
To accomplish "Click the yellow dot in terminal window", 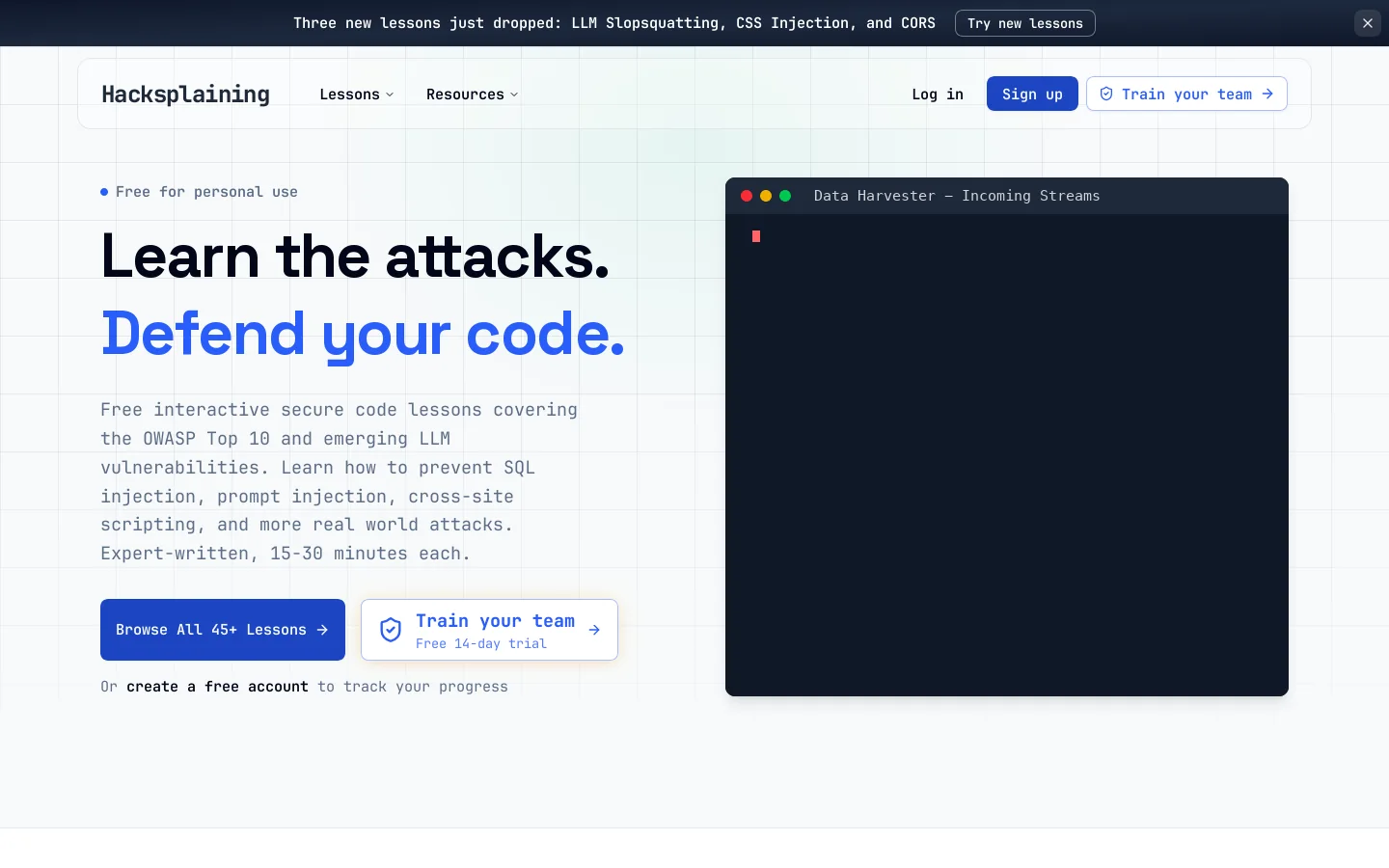I will [766, 196].
